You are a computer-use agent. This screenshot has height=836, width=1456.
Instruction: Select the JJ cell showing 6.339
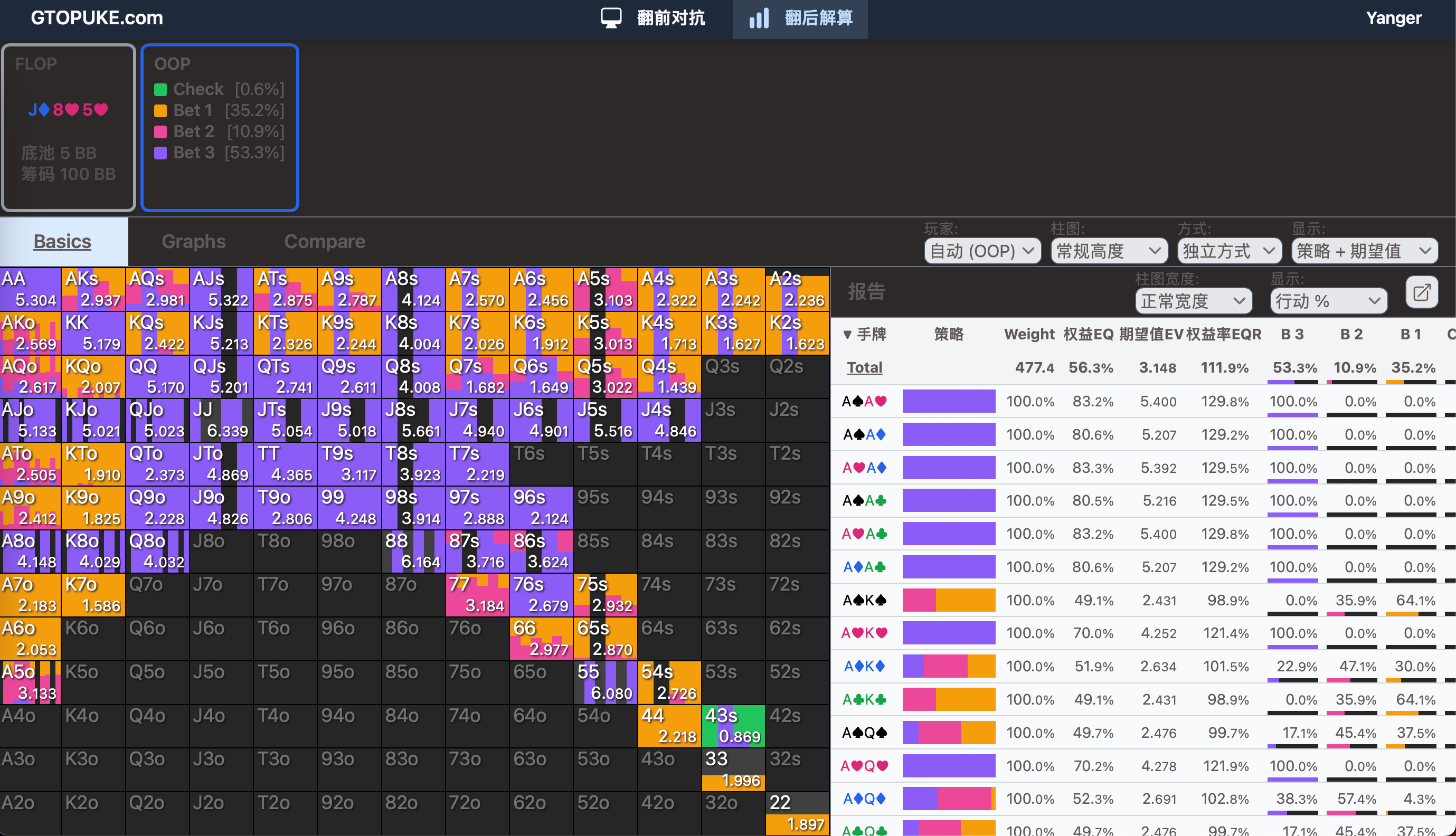(222, 420)
